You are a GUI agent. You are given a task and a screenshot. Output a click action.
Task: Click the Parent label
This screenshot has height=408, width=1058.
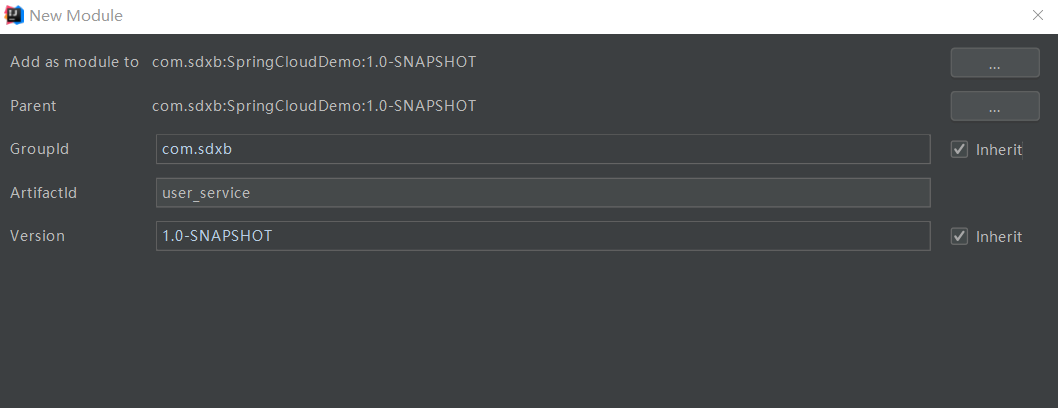33,106
